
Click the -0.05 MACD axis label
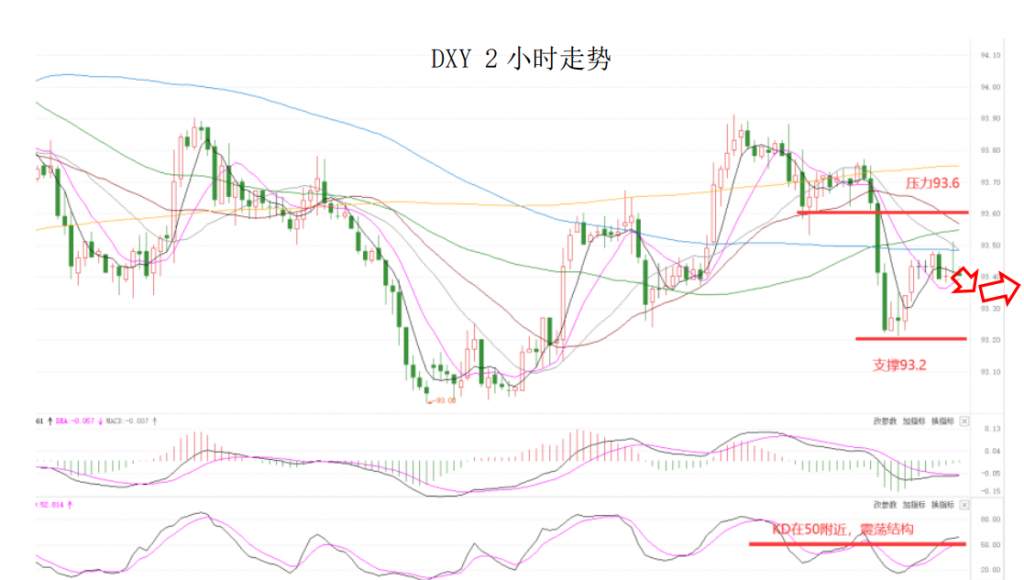pos(990,474)
